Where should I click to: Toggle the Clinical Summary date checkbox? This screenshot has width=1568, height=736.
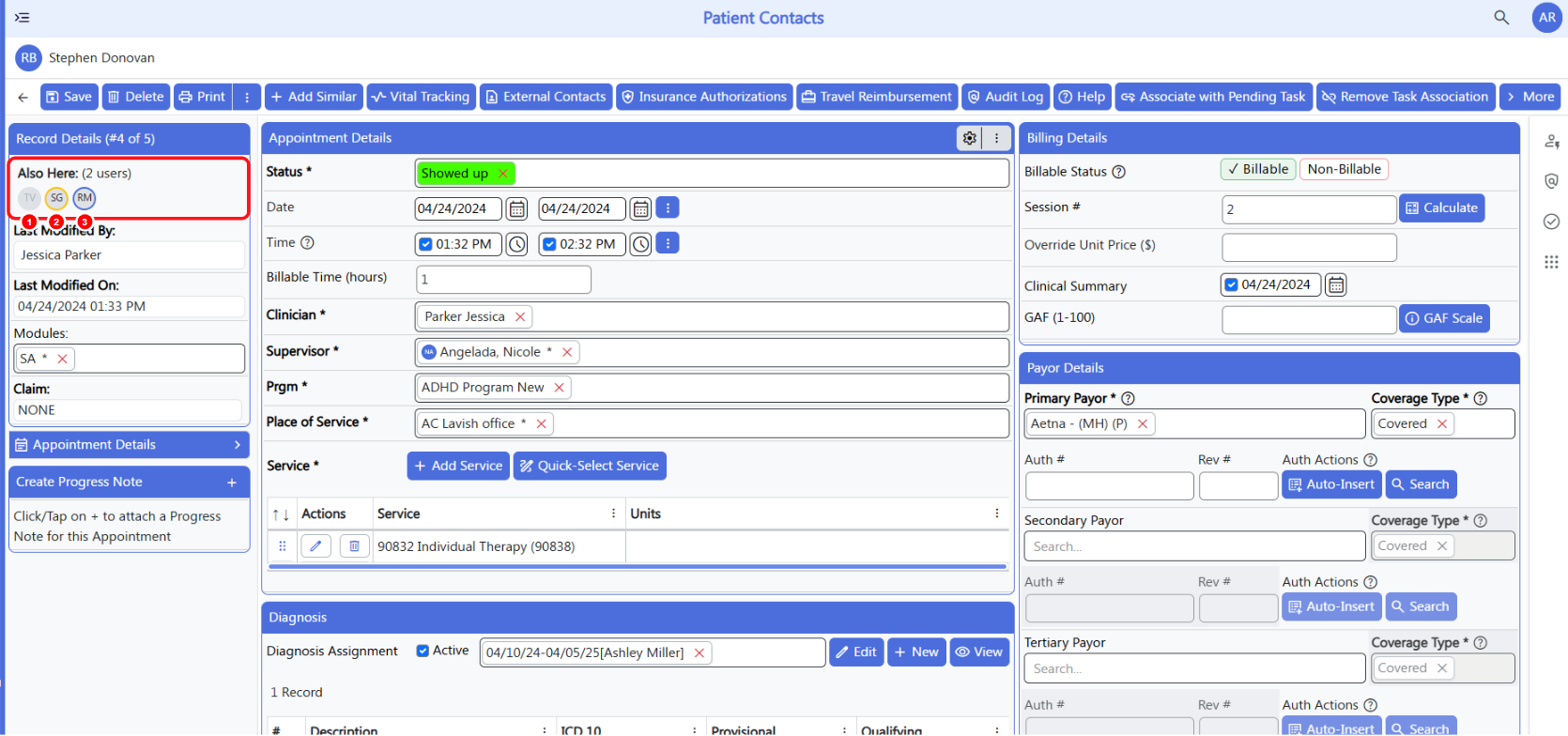(x=1231, y=284)
